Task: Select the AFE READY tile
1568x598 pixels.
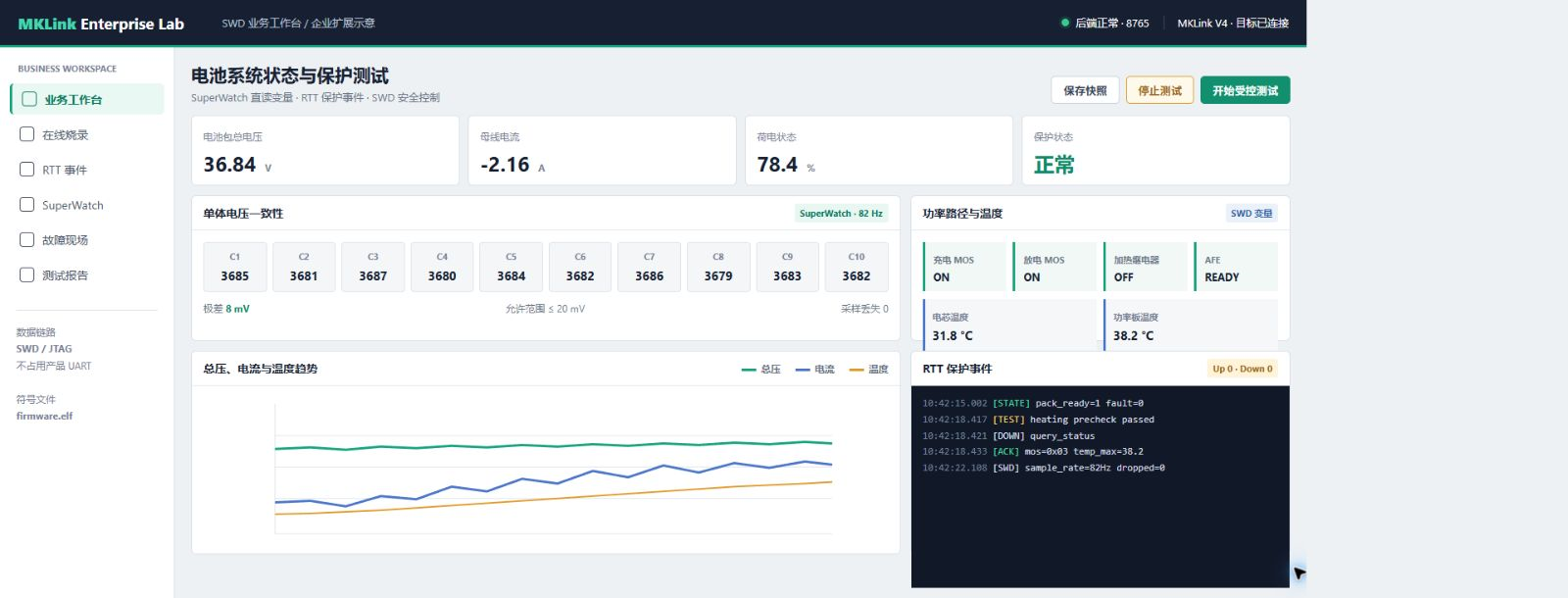Action: pos(1236,267)
